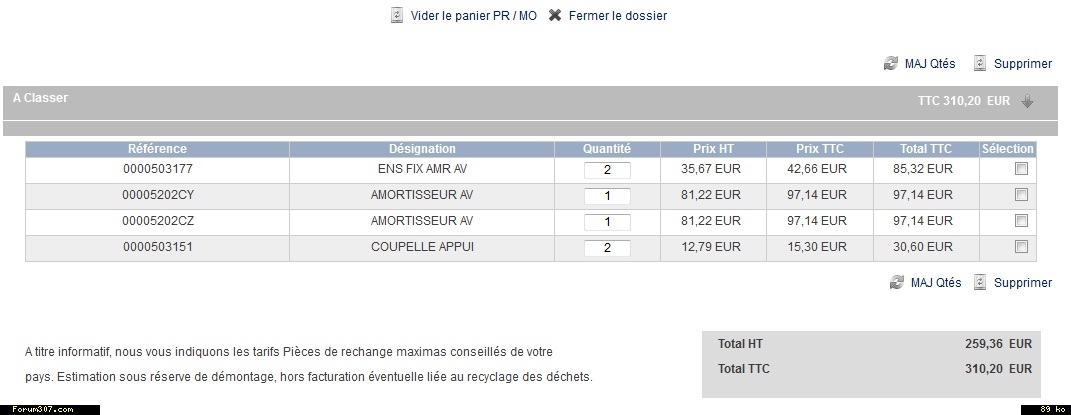Collapse the A Classer section arrow
This screenshot has width=1071, height=415.
tap(1027, 101)
